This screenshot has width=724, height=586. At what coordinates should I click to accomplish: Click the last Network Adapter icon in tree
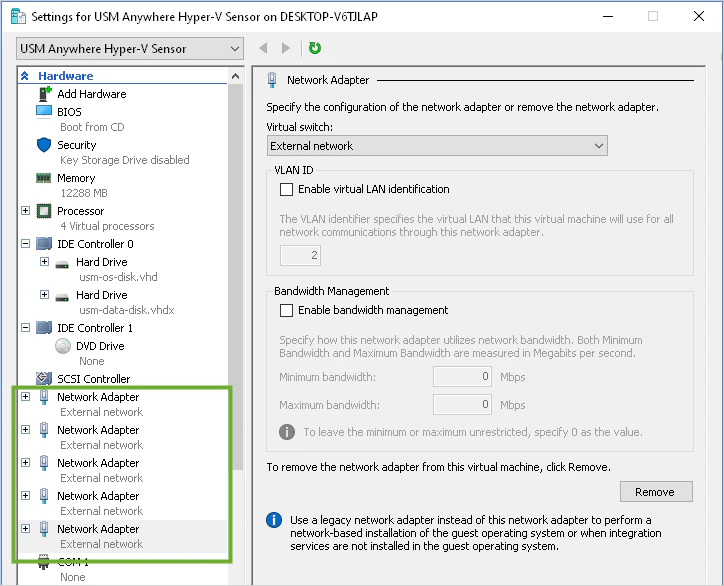(x=44, y=529)
